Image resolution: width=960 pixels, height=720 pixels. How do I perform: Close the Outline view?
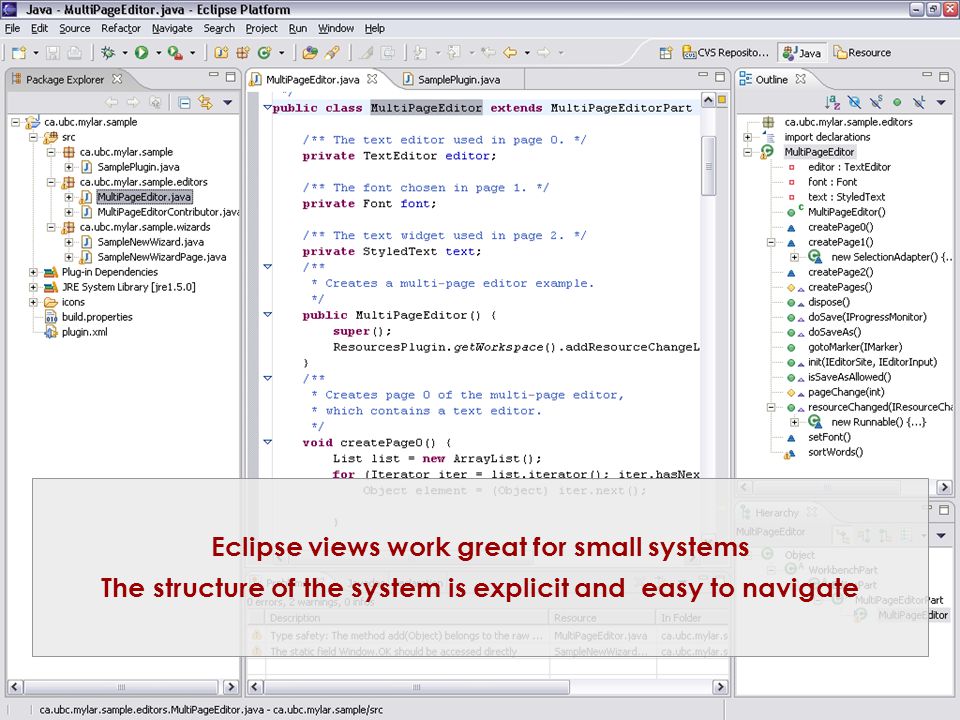pos(800,79)
